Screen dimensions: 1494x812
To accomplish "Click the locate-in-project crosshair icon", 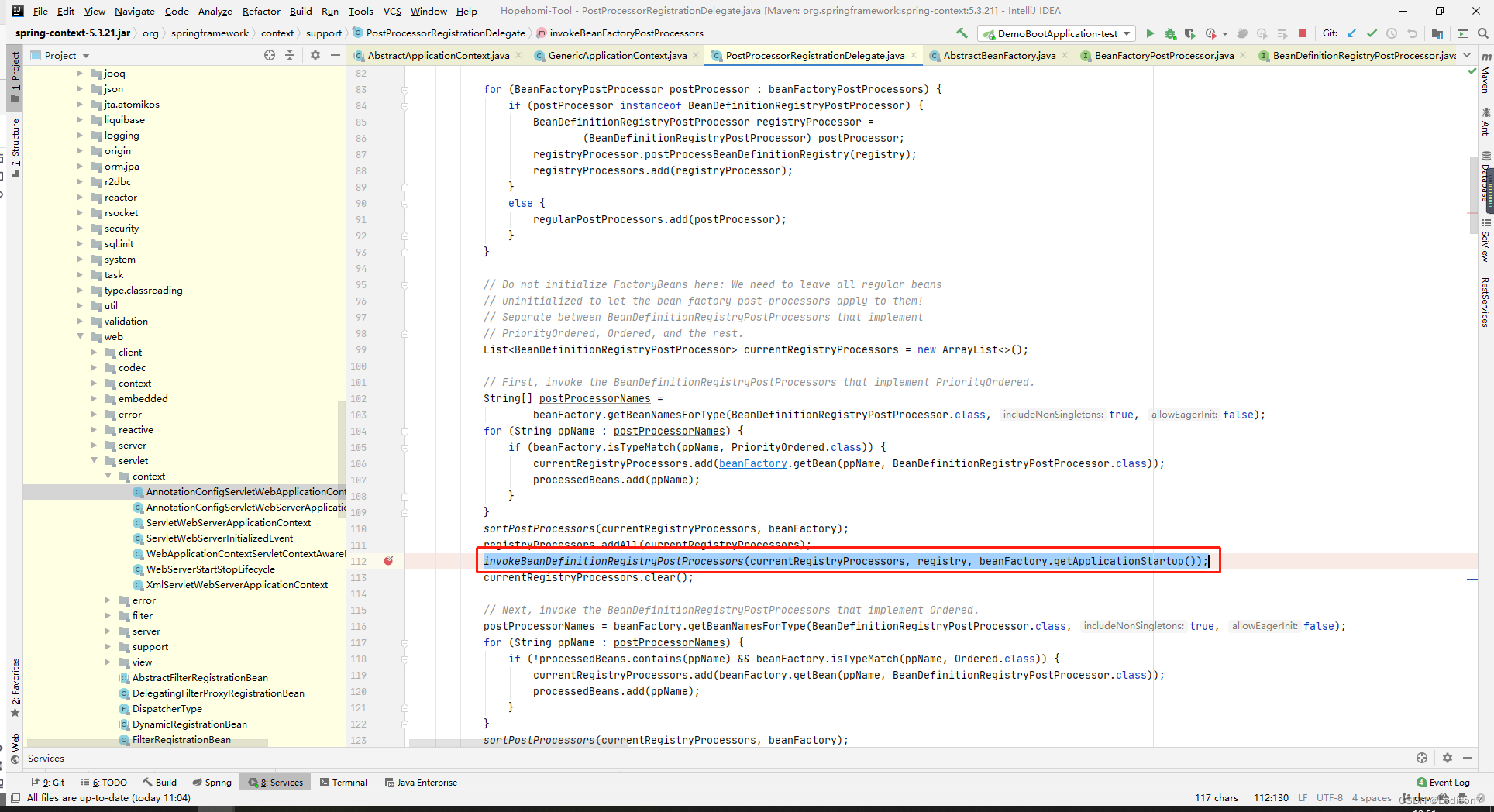I will point(270,55).
